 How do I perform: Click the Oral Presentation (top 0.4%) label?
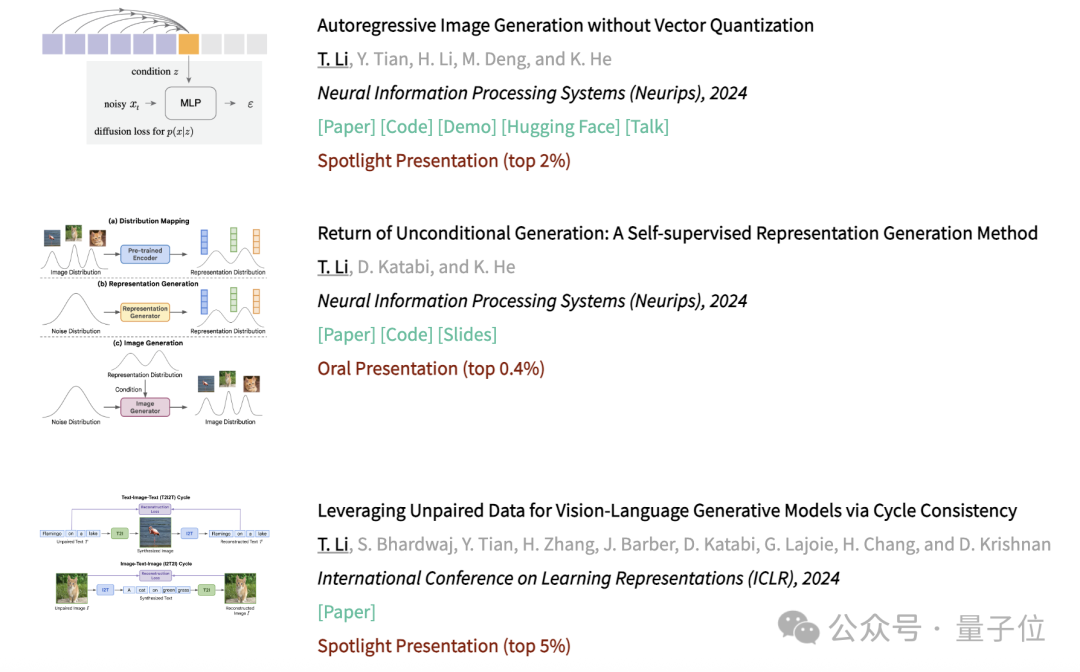[x=431, y=369]
